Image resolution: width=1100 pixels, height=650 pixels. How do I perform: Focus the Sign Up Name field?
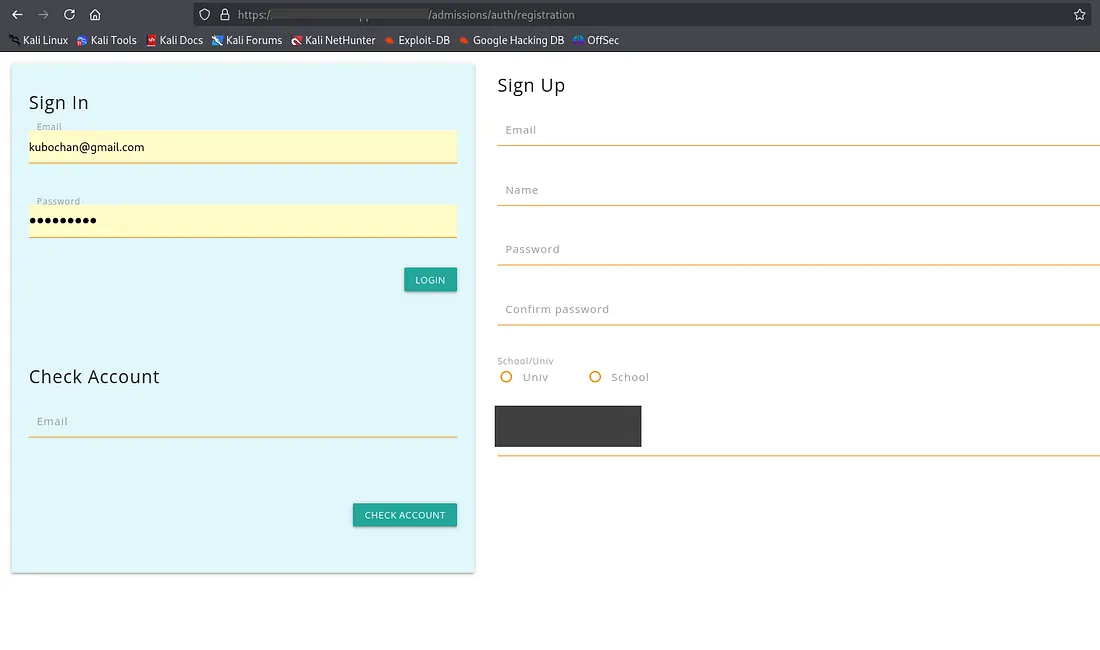pyautogui.click(x=798, y=190)
